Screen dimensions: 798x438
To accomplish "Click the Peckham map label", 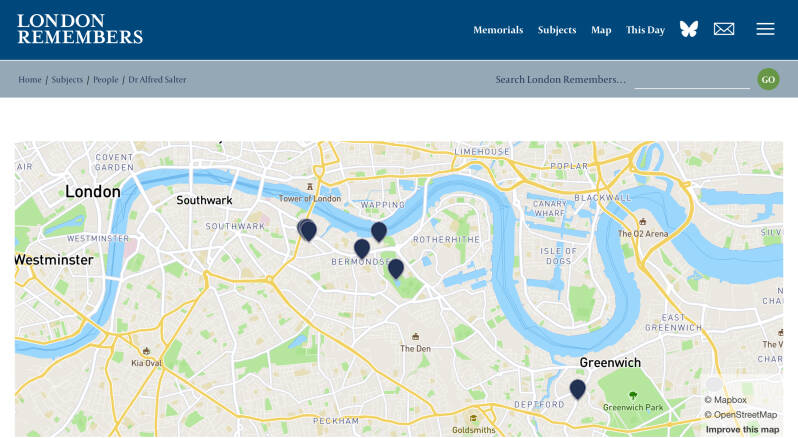I will point(336,421).
